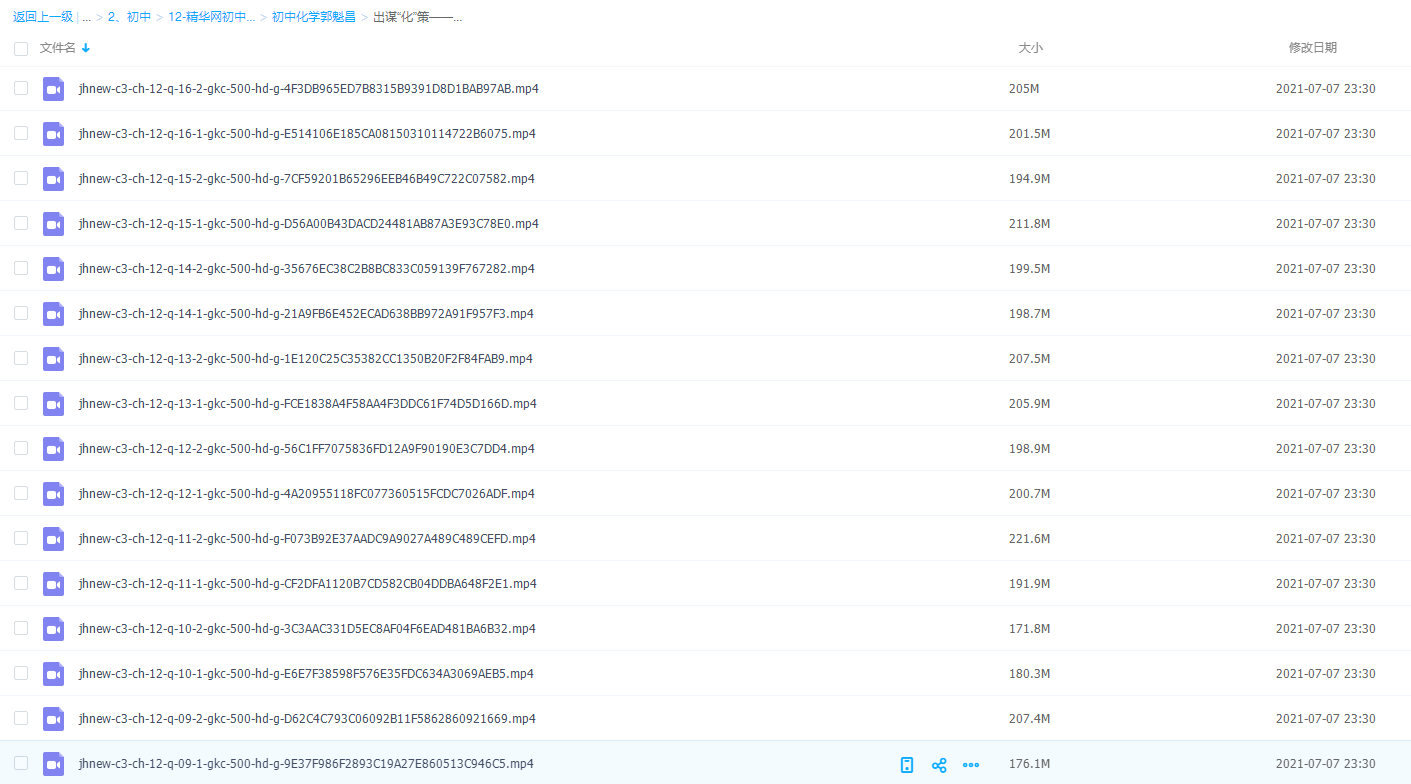The height and width of the screenshot is (784, 1411).
Task: Open the more options ellipsis on the hovered row
Action: click(970, 765)
